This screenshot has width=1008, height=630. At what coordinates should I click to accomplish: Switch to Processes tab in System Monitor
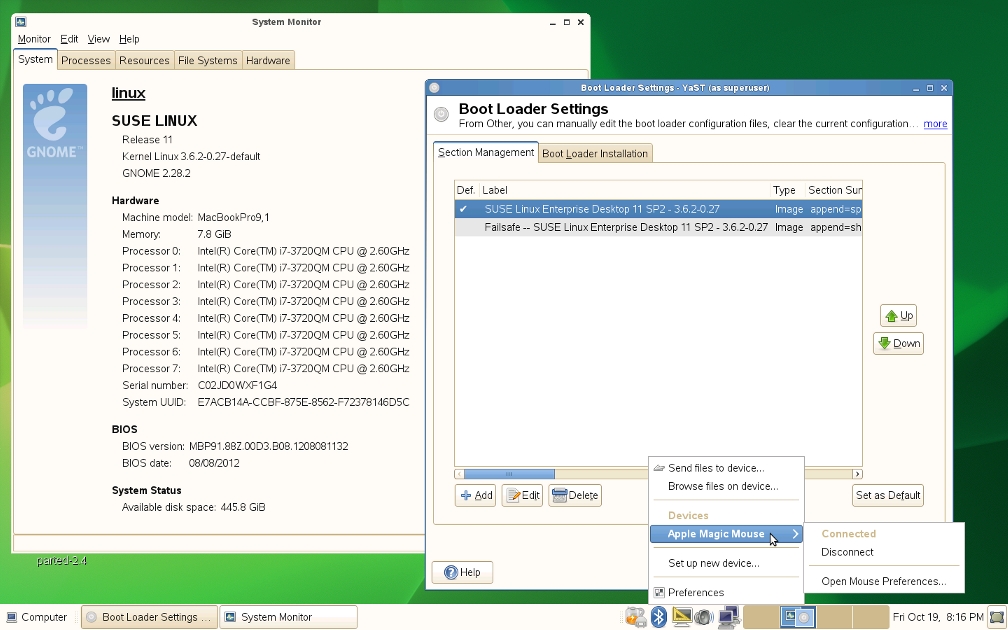click(86, 60)
